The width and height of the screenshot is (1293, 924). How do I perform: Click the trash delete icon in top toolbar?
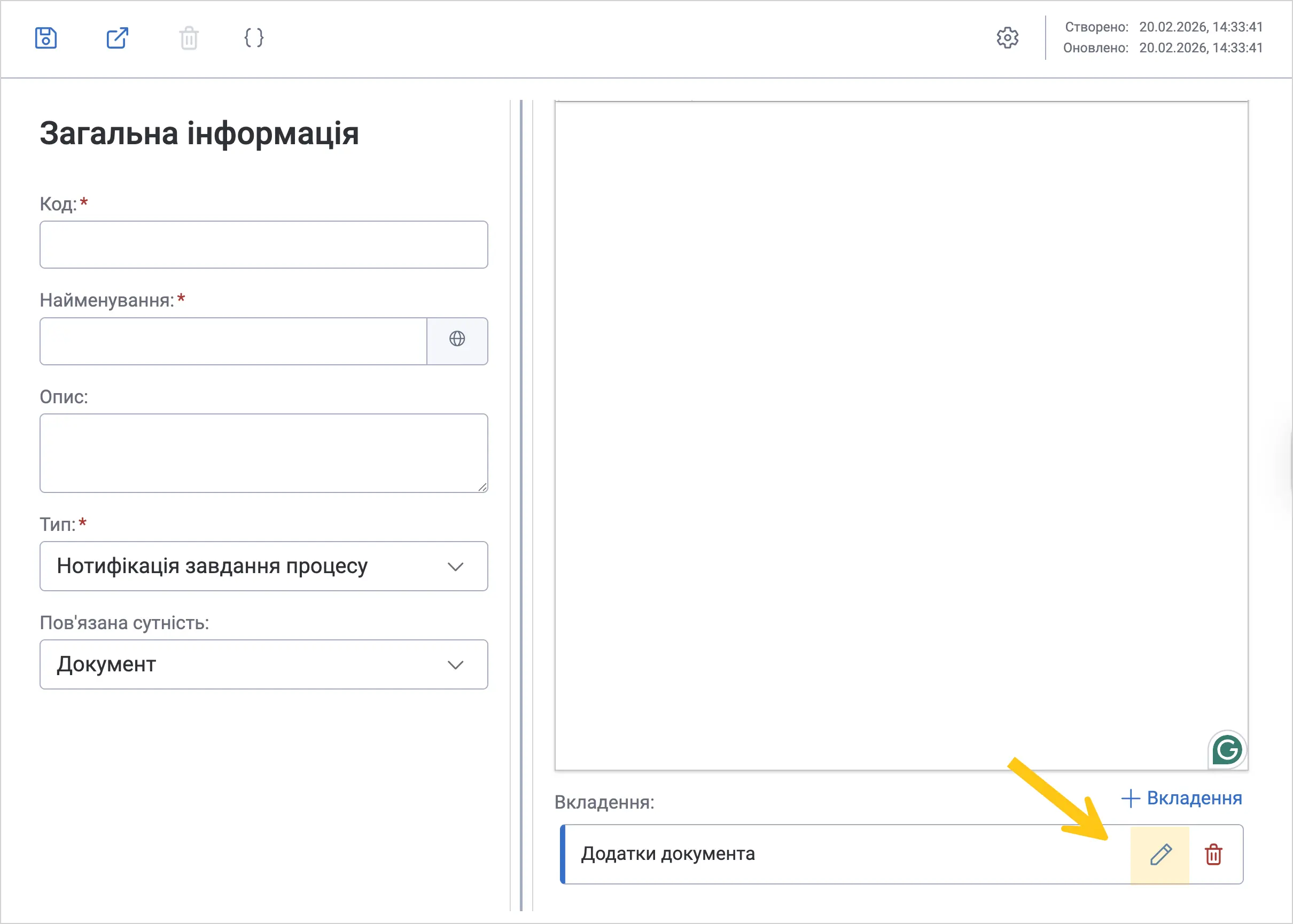pos(189,38)
